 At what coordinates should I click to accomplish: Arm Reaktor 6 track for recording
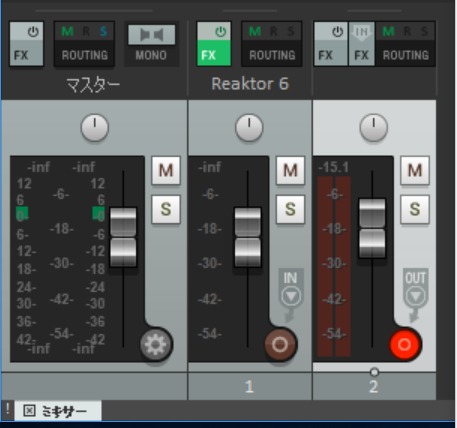pyautogui.click(x=280, y=344)
